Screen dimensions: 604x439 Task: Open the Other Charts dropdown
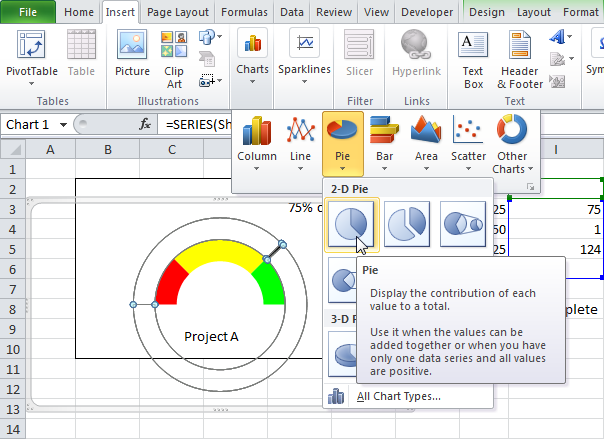512,140
